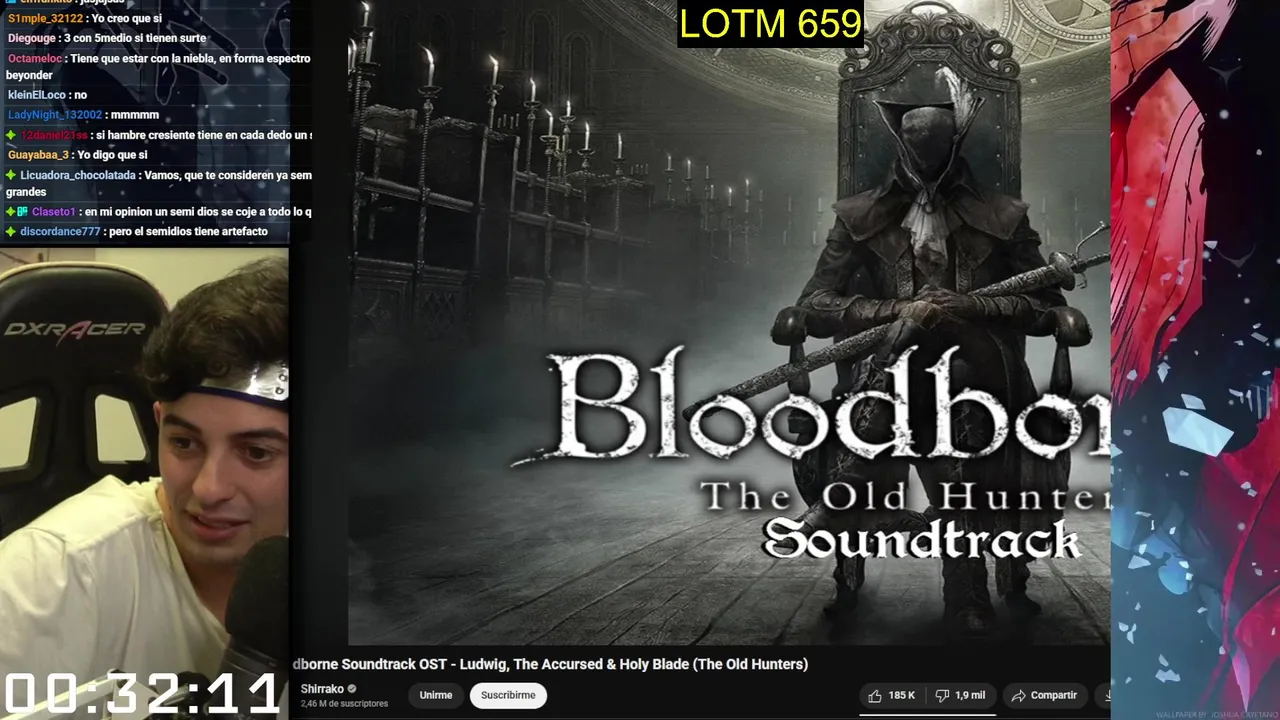The width and height of the screenshot is (1280, 720).
Task: Click chat username S1mple_32122
Action: (x=45, y=18)
